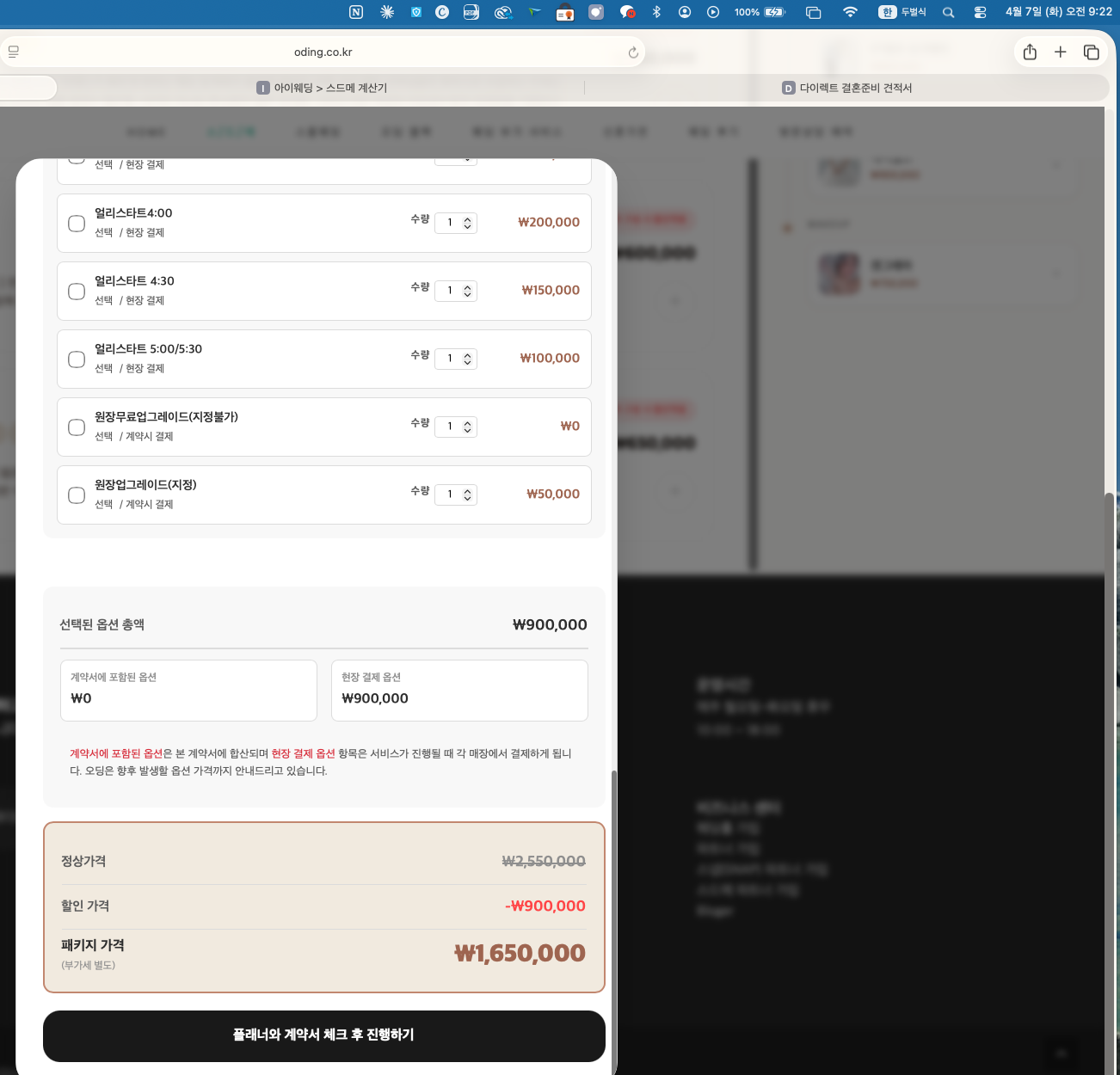
Task: Check the 얼리스타트 4:30 option
Action: coord(77,292)
